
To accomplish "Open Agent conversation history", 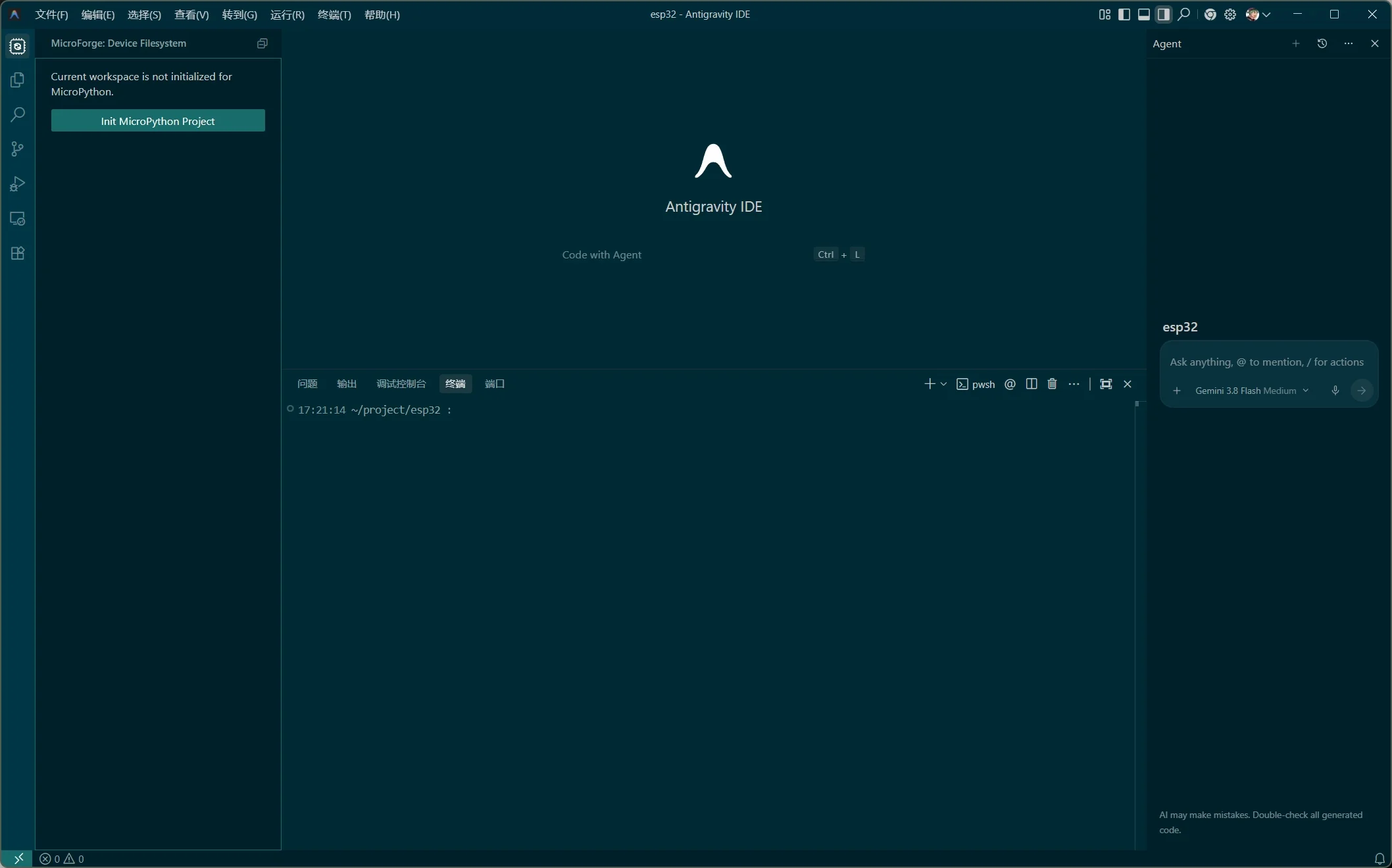I will tap(1322, 43).
